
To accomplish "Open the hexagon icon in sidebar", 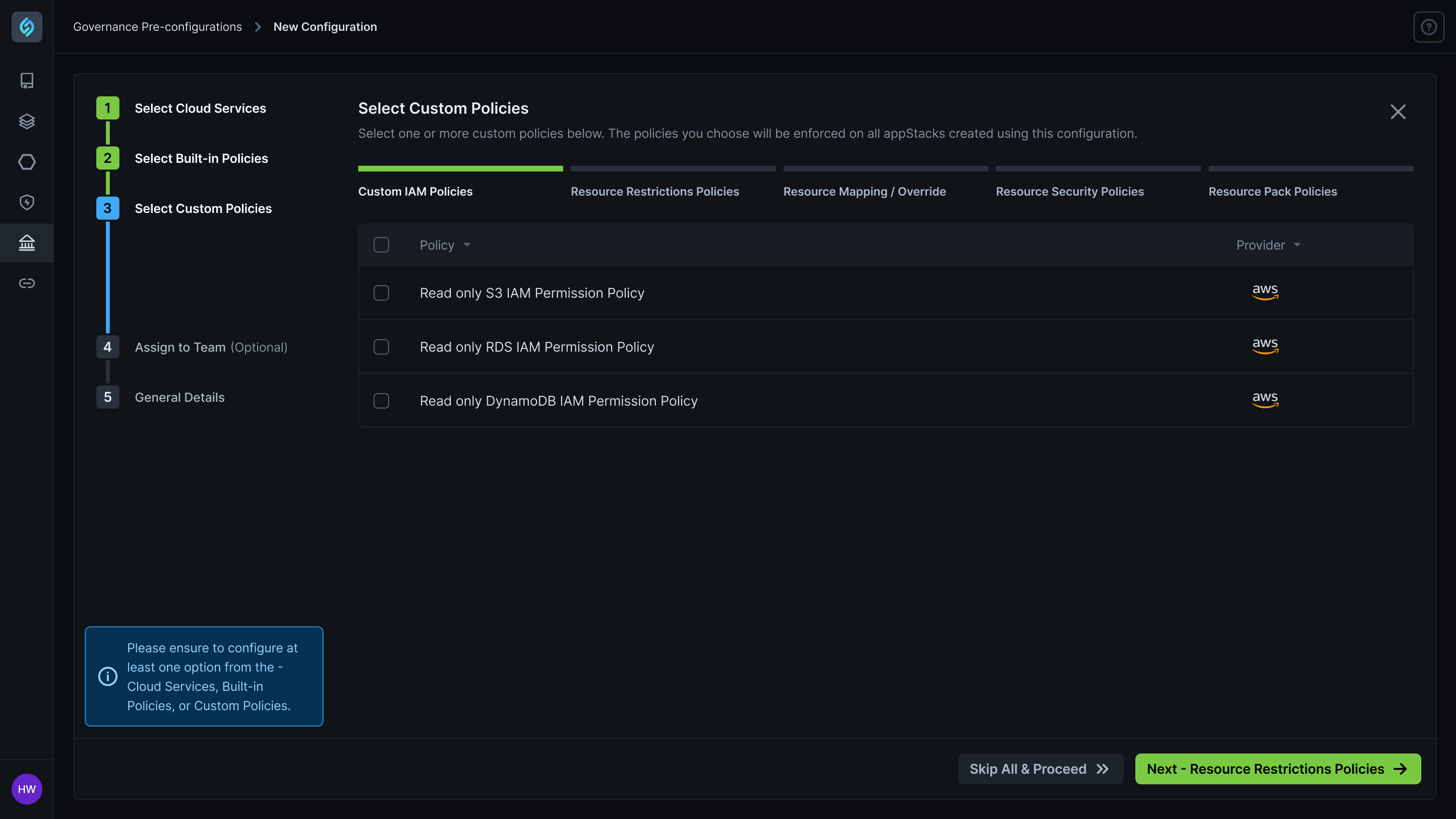I will pyautogui.click(x=26, y=162).
